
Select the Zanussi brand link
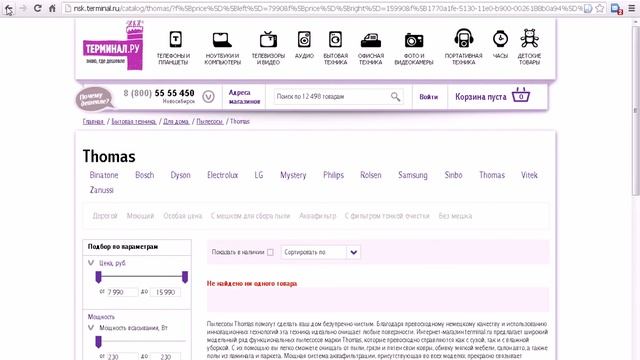tap(102, 190)
